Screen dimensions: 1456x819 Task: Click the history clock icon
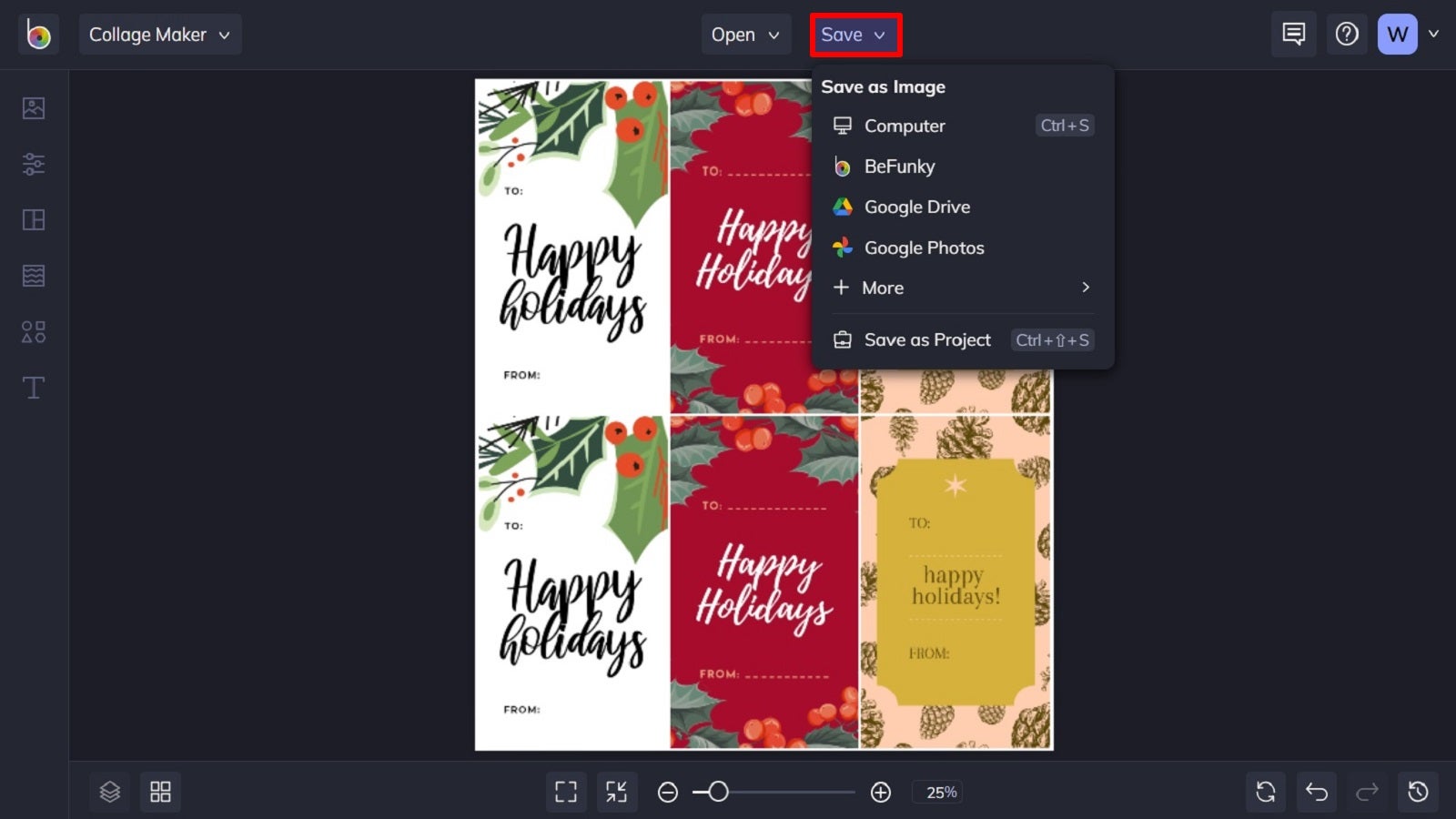point(1418,792)
